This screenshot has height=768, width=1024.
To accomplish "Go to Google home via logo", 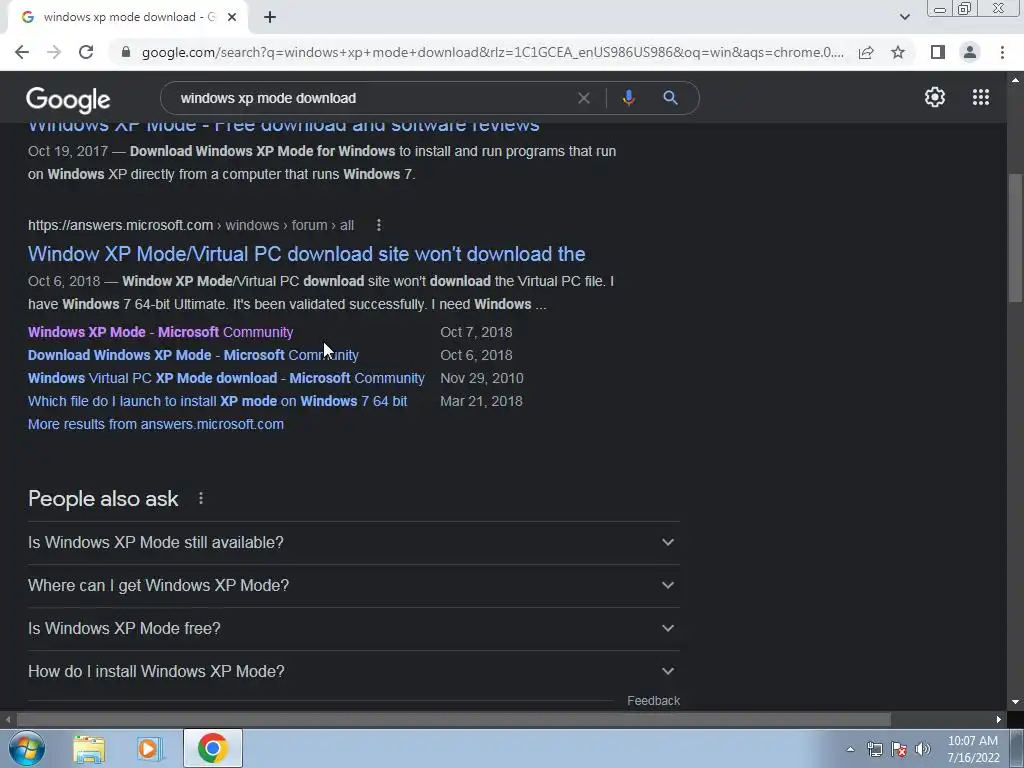I will pos(68,99).
